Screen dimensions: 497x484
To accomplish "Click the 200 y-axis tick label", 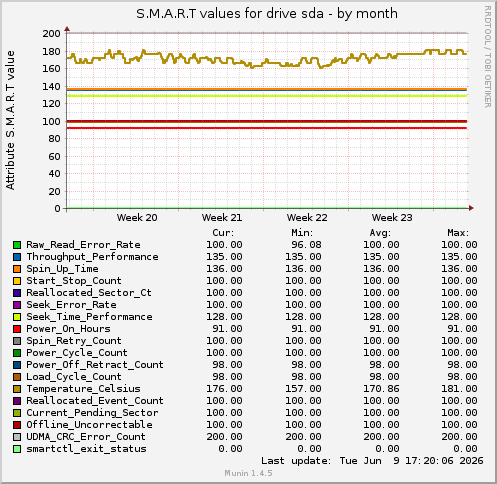I will click(x=51, y=34).
